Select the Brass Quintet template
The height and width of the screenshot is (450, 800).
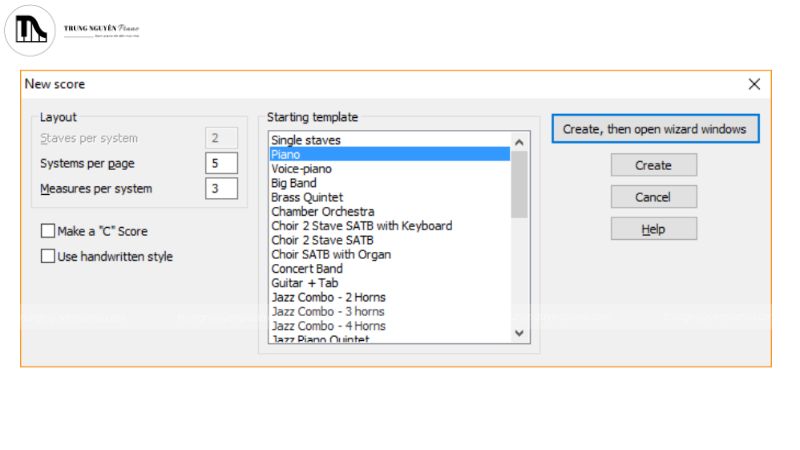coord(306,198)
